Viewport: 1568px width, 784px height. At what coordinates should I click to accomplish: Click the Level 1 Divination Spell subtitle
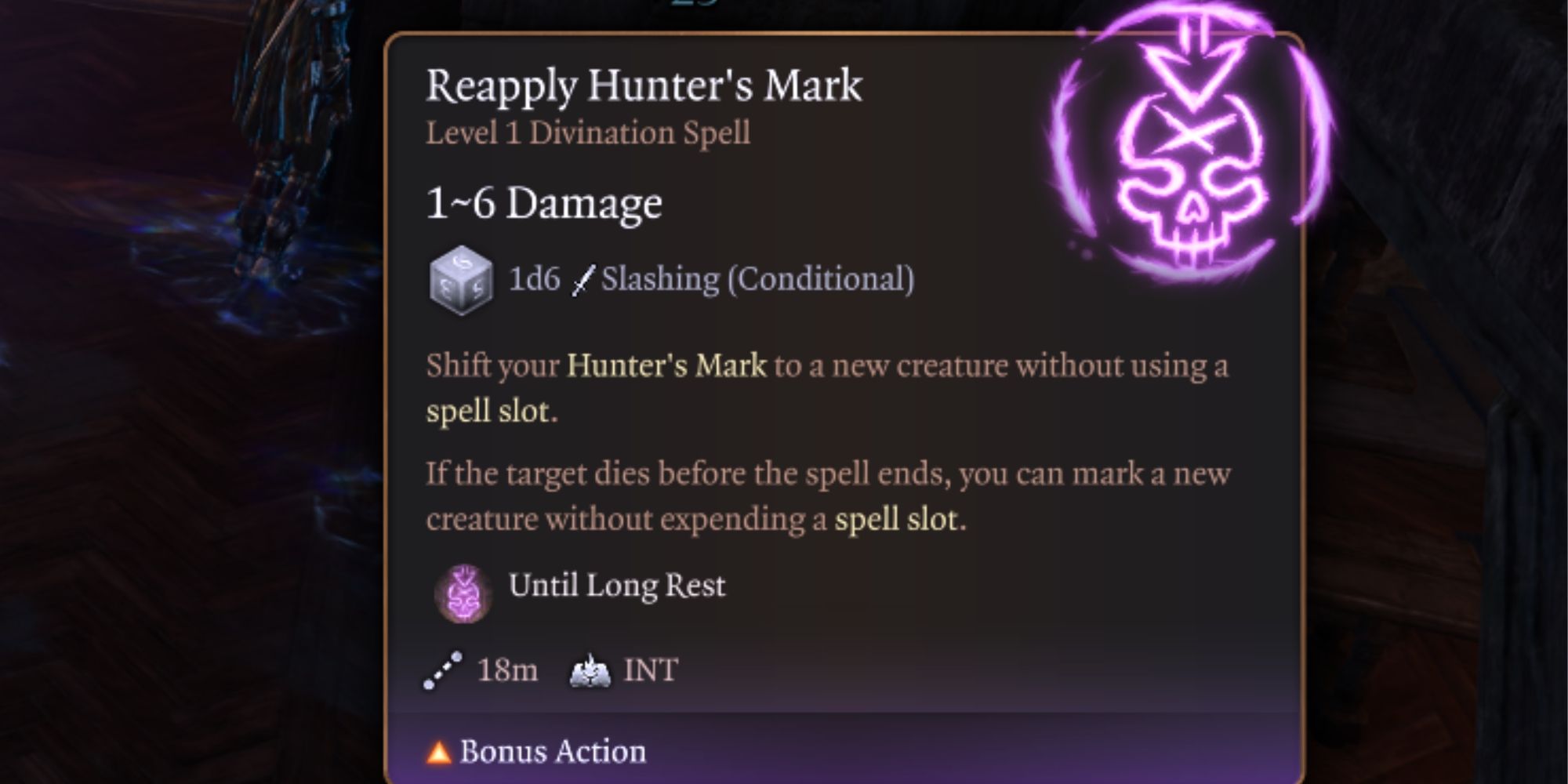point(588,133)
